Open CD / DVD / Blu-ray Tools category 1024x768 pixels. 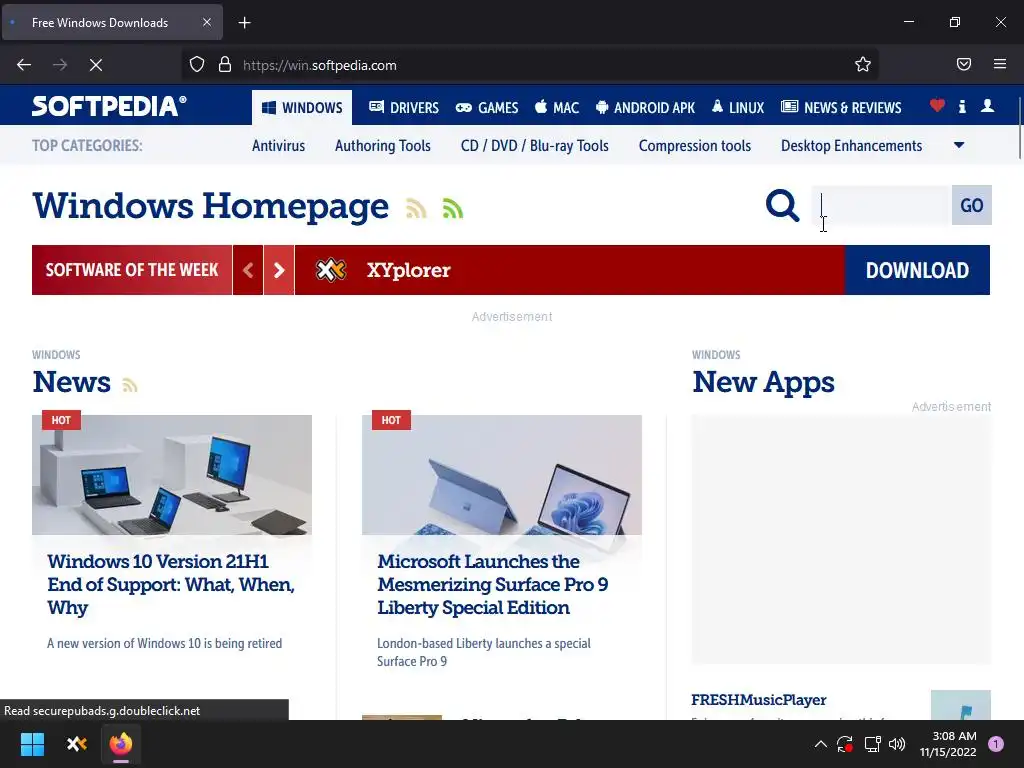pos(534,146)
